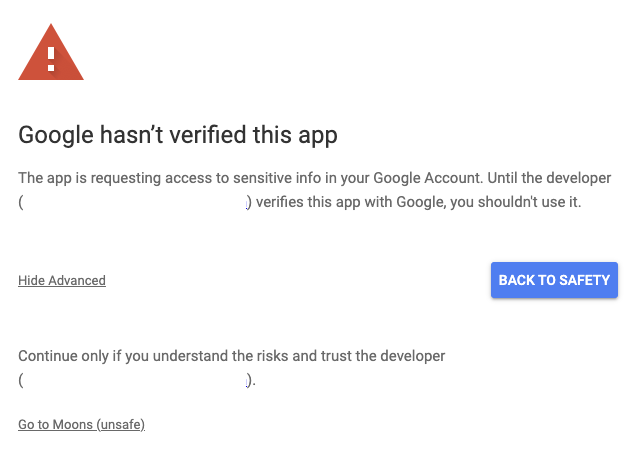Click the word "Hide" in the Hide Advanced link
This screenshot has height=452, width=633.
tap(31, 280)
